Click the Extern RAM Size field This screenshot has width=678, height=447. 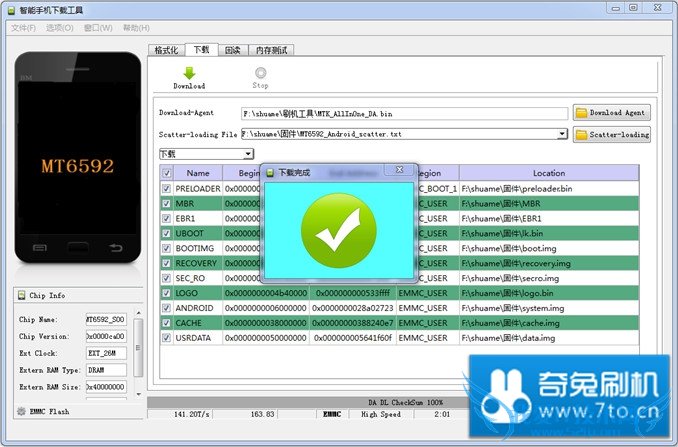point(106,387)
